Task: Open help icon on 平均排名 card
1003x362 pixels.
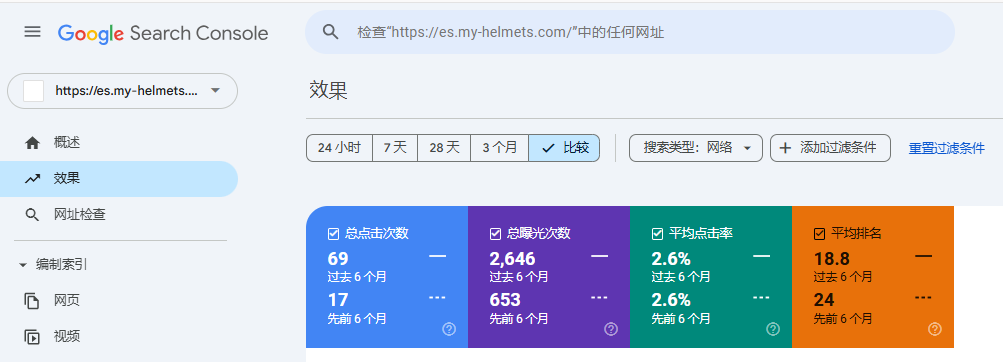Action: pyautogui.click(x=935, y=329)
